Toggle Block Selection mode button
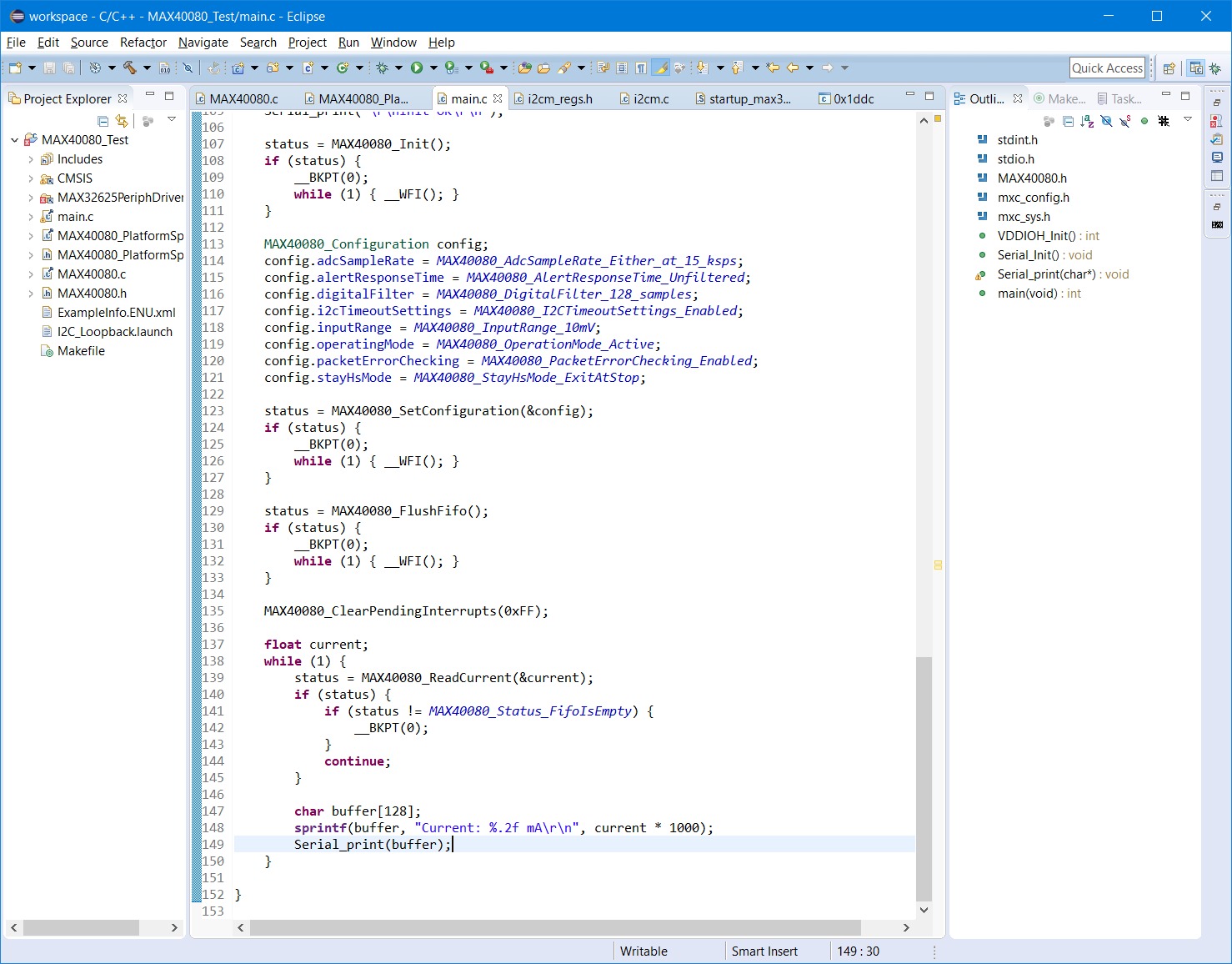The width and height of the screenshot is (1232, 964). pyautogui.click(x=621, y=68)
